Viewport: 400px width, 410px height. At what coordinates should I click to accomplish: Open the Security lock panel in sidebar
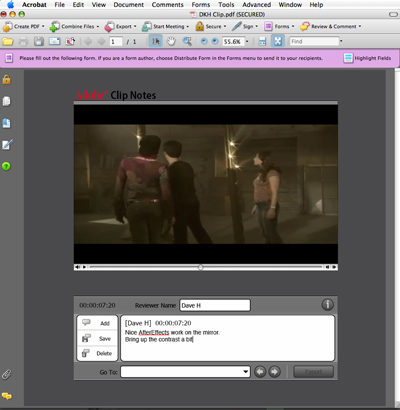(7, 79)
